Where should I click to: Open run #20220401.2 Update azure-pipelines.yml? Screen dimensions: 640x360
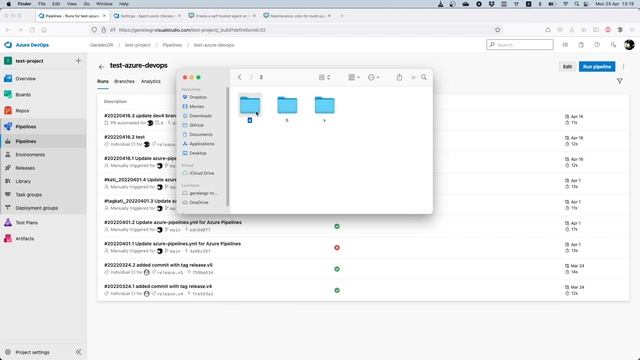tap(173, 222)
